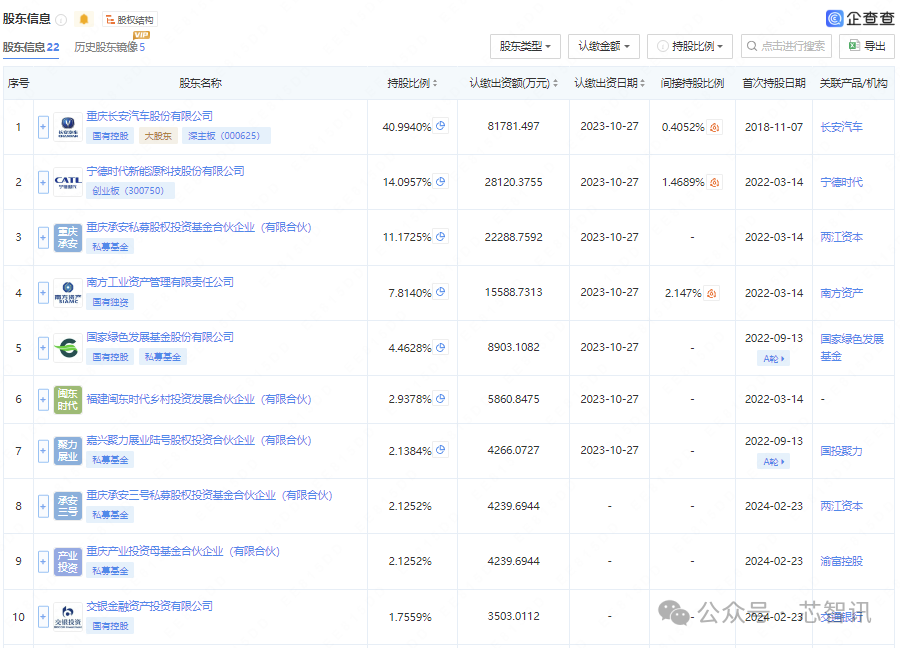Screen dimensions: 900x648
Task: Open link 重庆长安汽车股份有限公司
Action: click(149, 116)
